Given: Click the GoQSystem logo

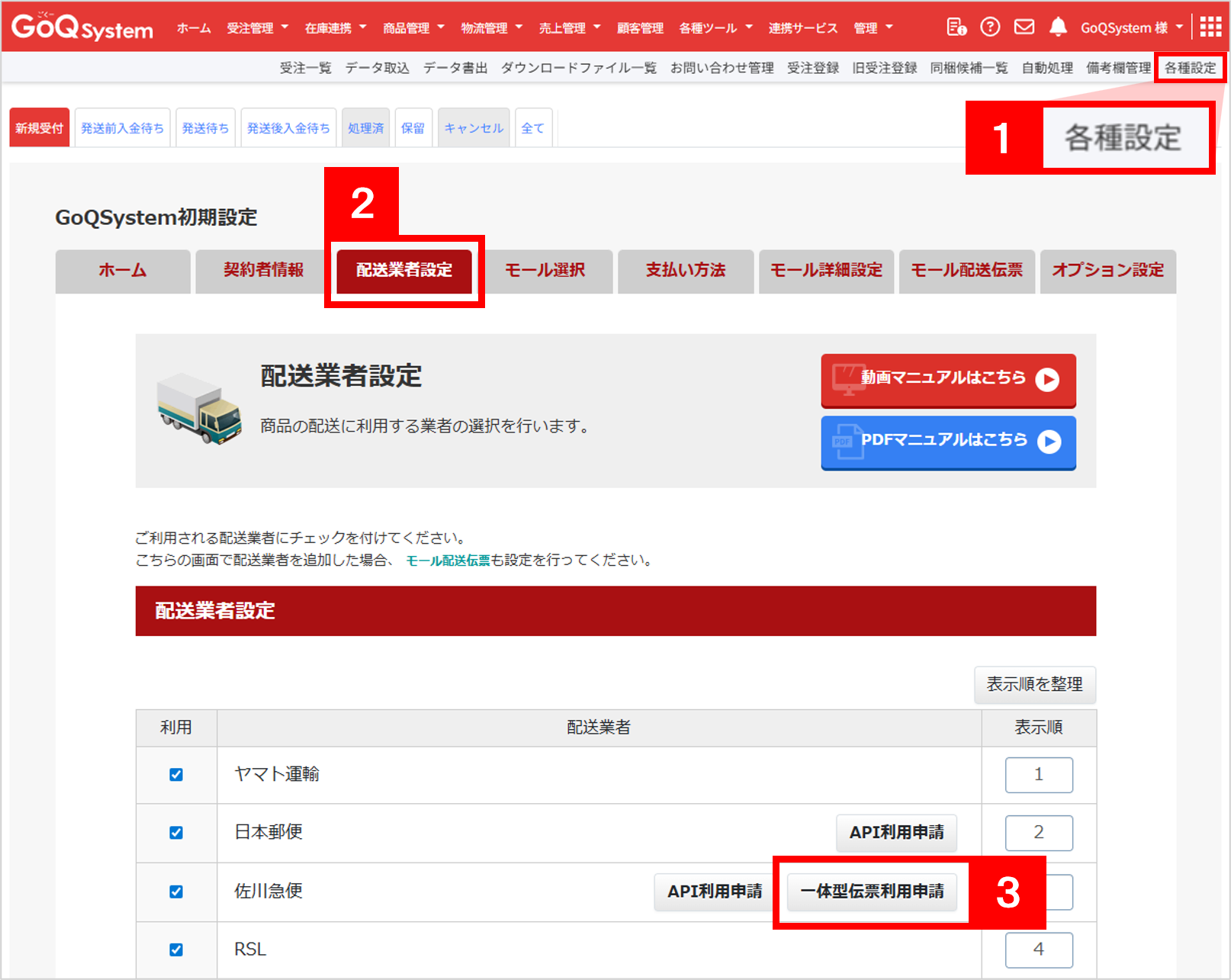Looking at the screenshot, I should (82, 27).
